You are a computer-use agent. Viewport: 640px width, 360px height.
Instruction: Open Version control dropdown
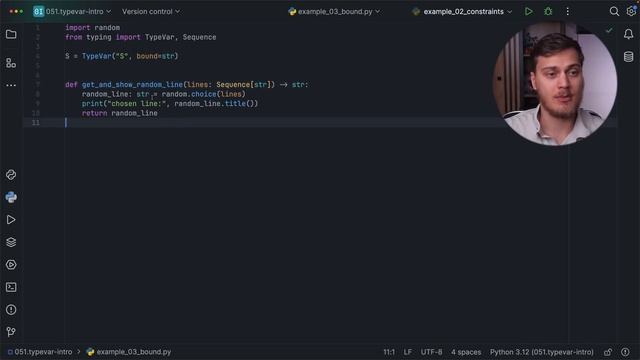pyautogui.click(x=151, y=11)
